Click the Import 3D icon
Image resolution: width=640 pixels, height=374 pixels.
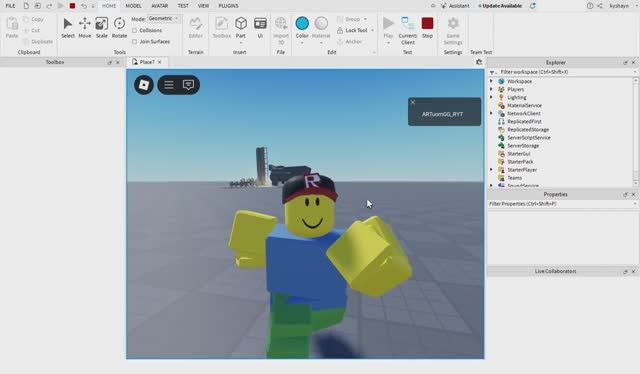281,24
